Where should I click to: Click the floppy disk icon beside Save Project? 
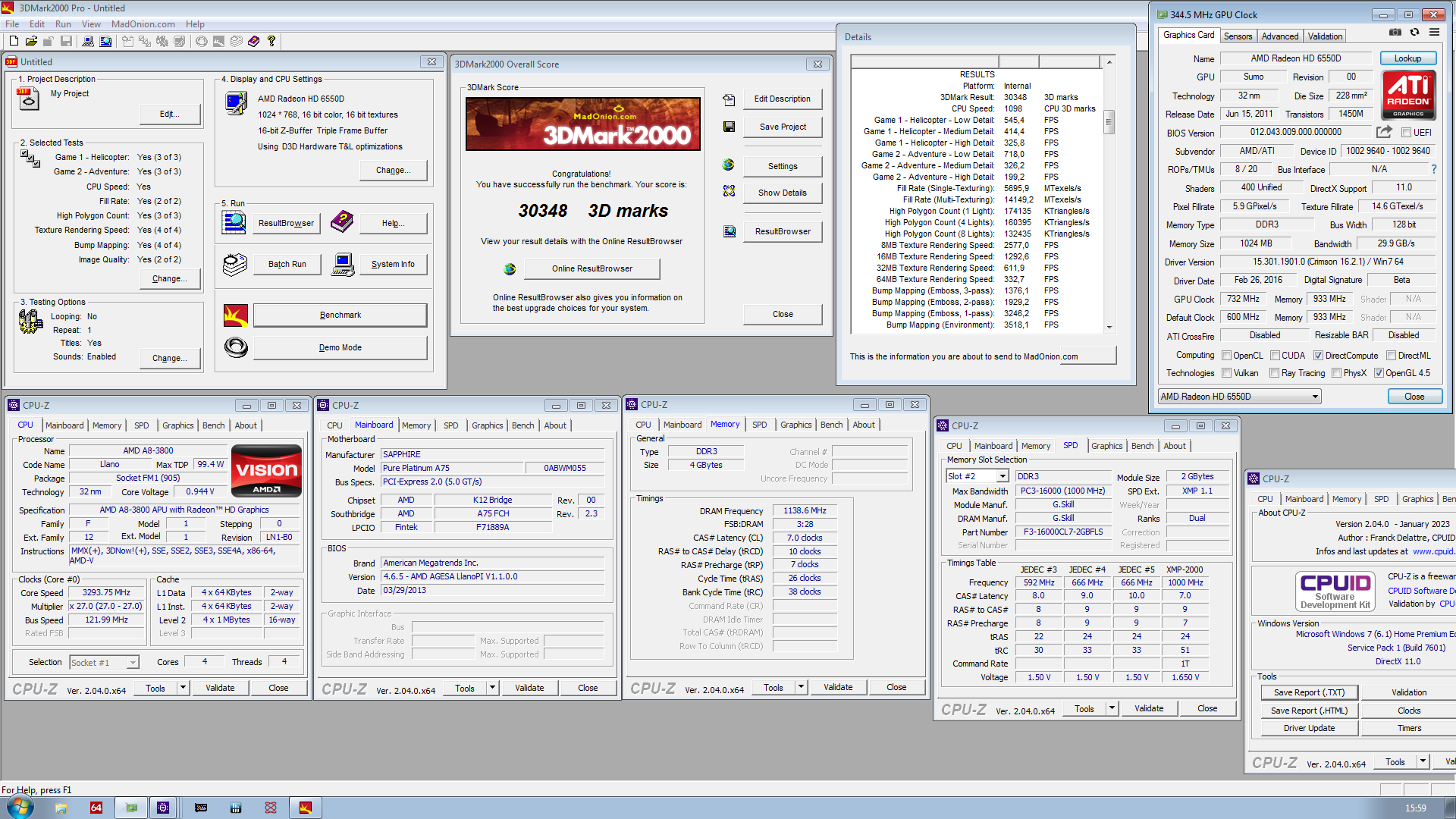(x=729, y=127)
